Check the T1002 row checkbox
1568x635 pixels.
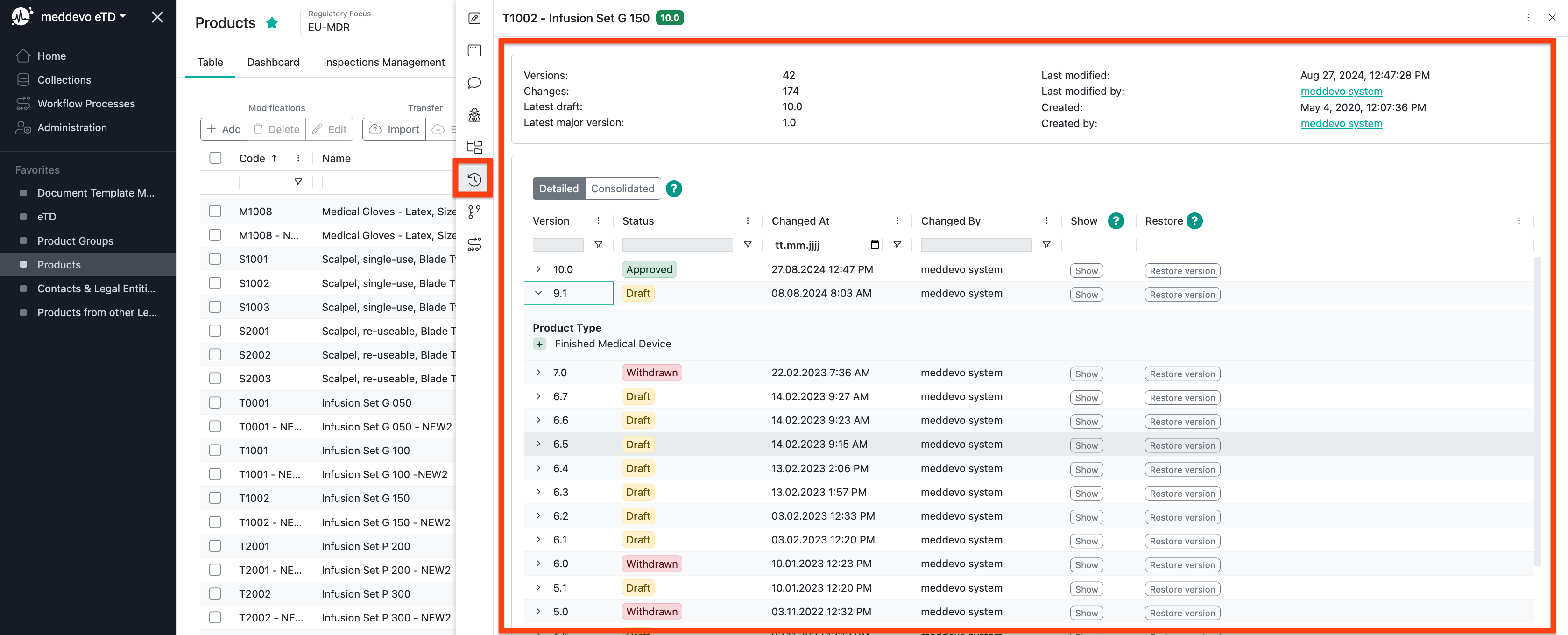click(215, 498)
